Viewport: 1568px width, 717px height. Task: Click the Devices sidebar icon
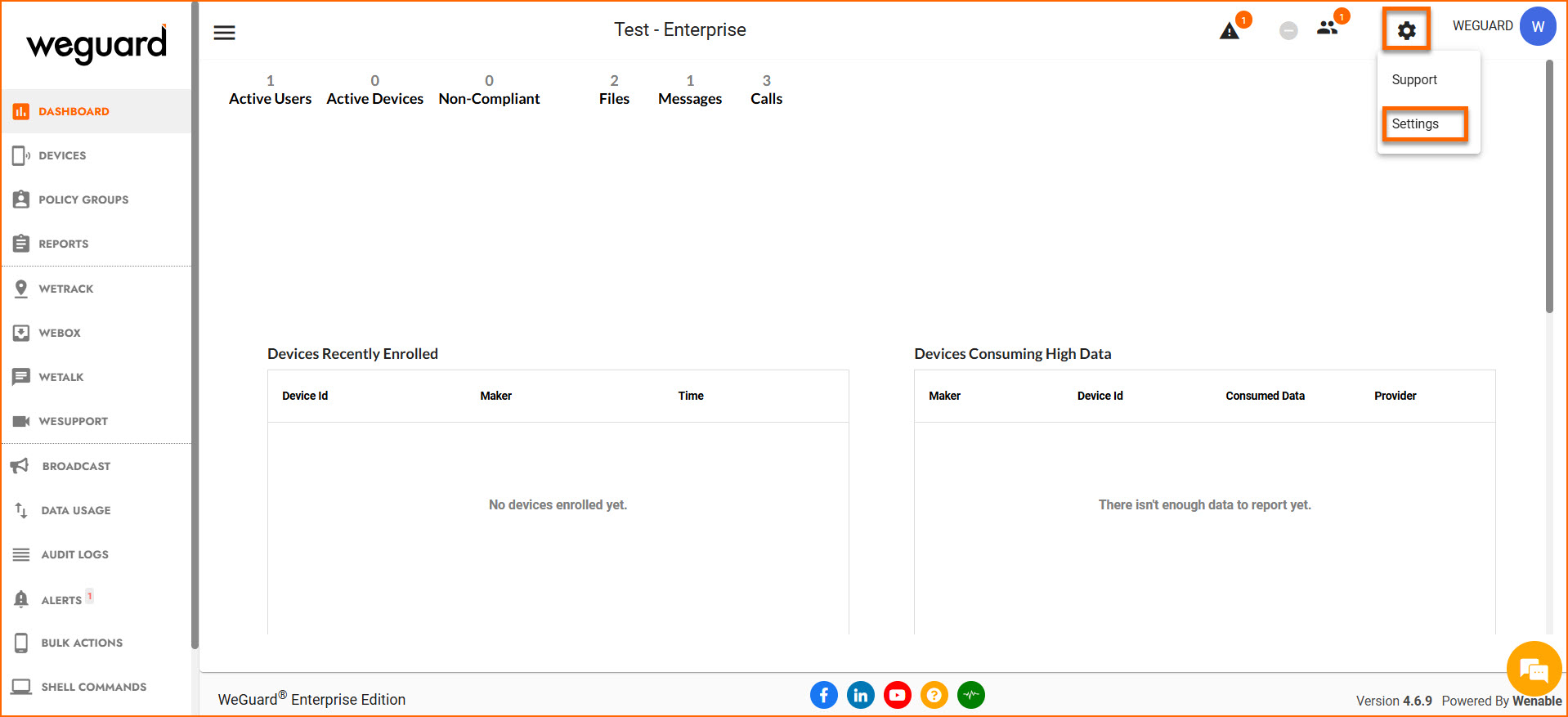pyautogui.click(x=21, y=155)
